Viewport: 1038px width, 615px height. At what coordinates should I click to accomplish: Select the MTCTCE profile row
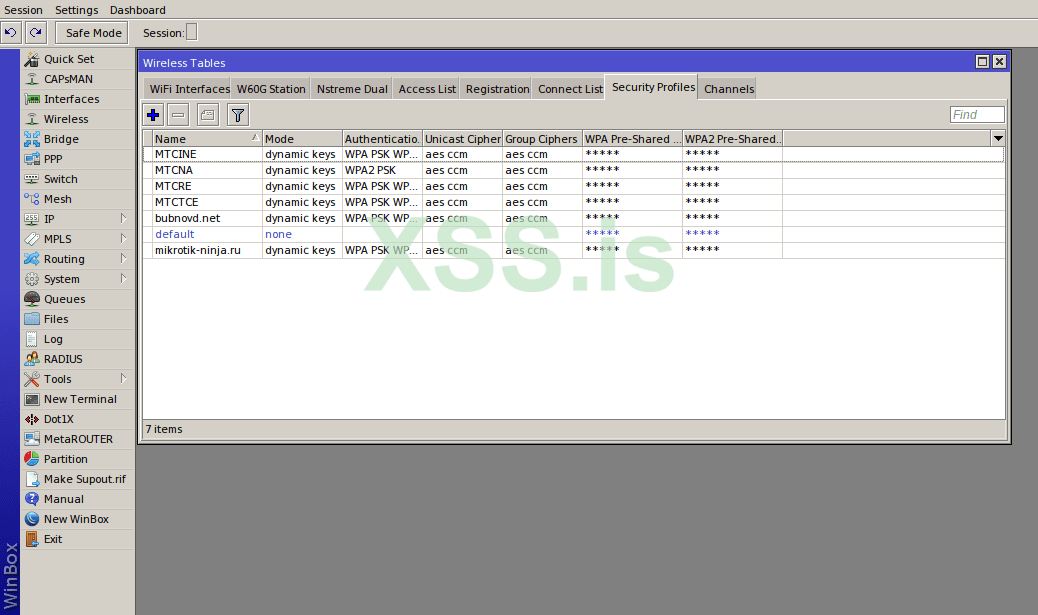click(x=573, y=202)
